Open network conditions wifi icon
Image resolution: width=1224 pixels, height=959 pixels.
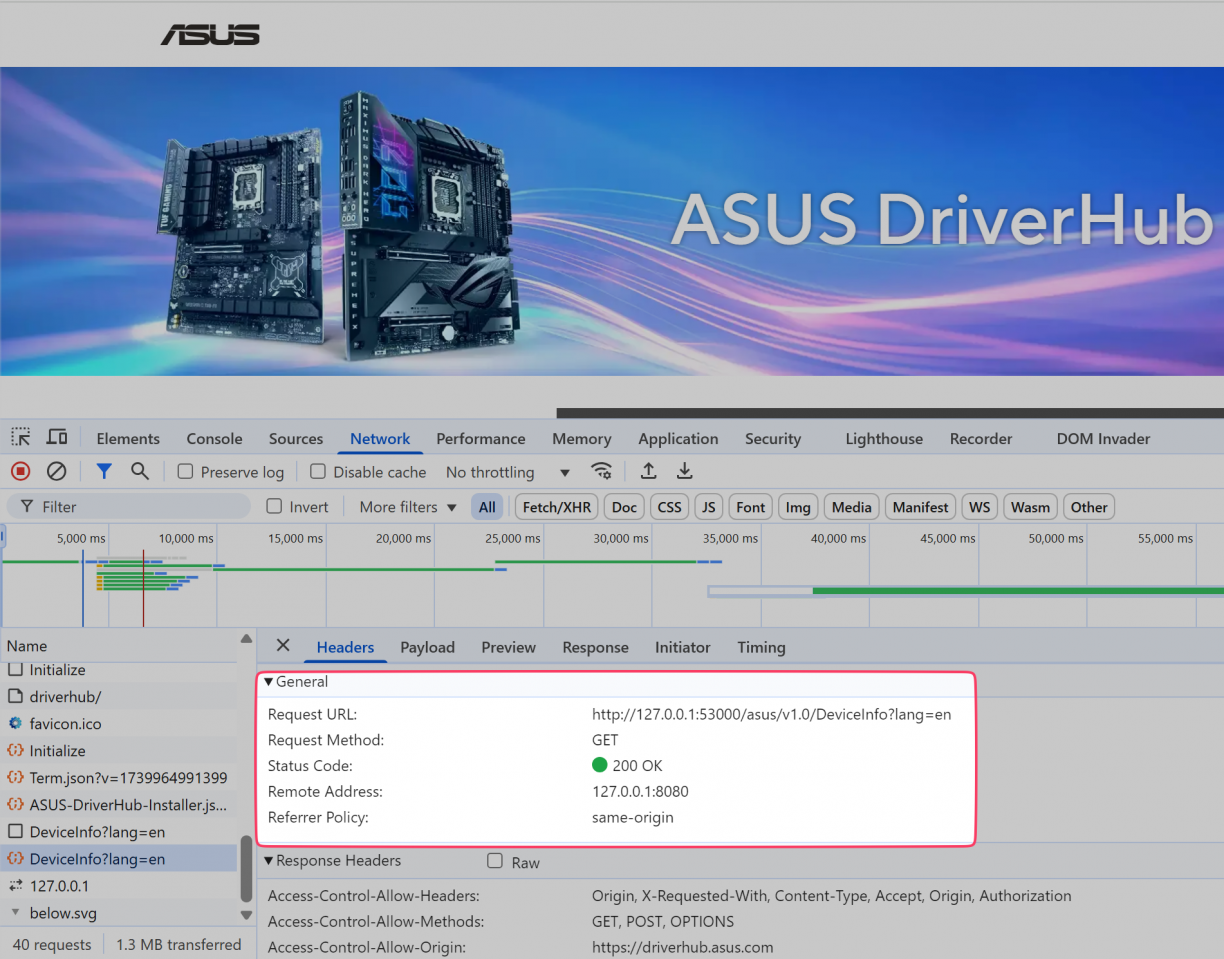tap(601, 471)
